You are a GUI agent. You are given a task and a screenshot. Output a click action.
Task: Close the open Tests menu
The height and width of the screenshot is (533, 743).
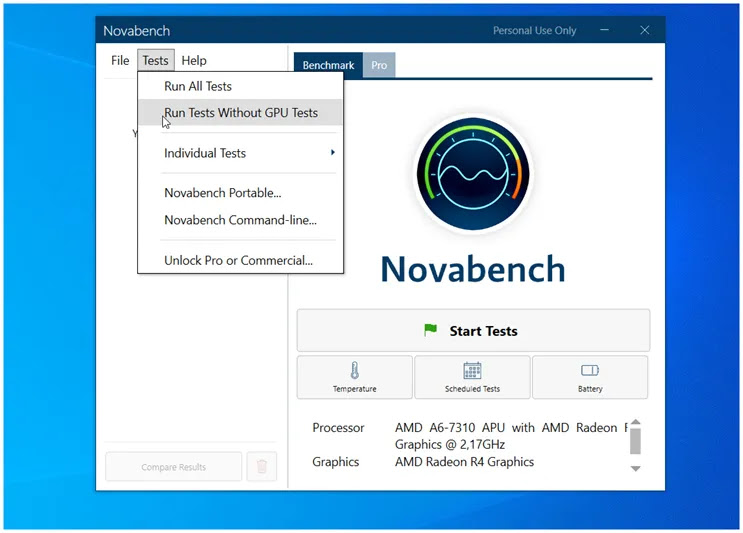coord(155,61)
